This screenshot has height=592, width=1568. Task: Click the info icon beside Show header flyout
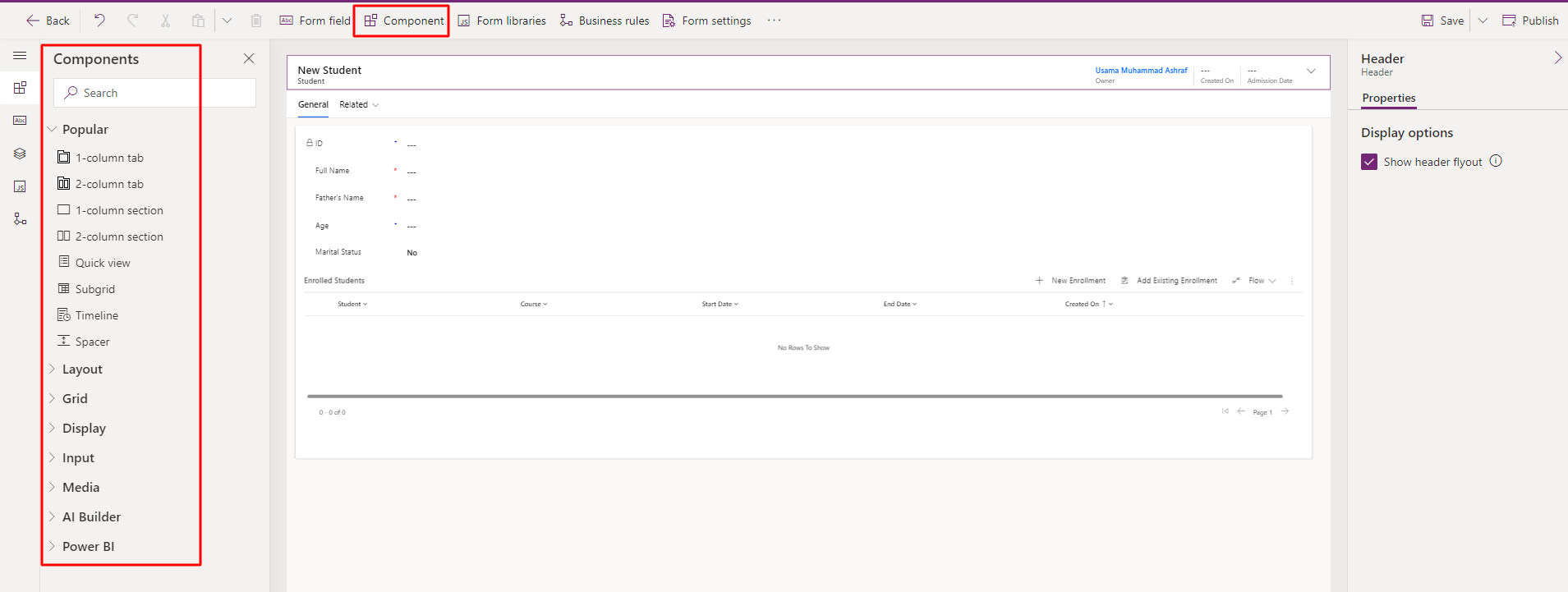tap(1496, 161)
